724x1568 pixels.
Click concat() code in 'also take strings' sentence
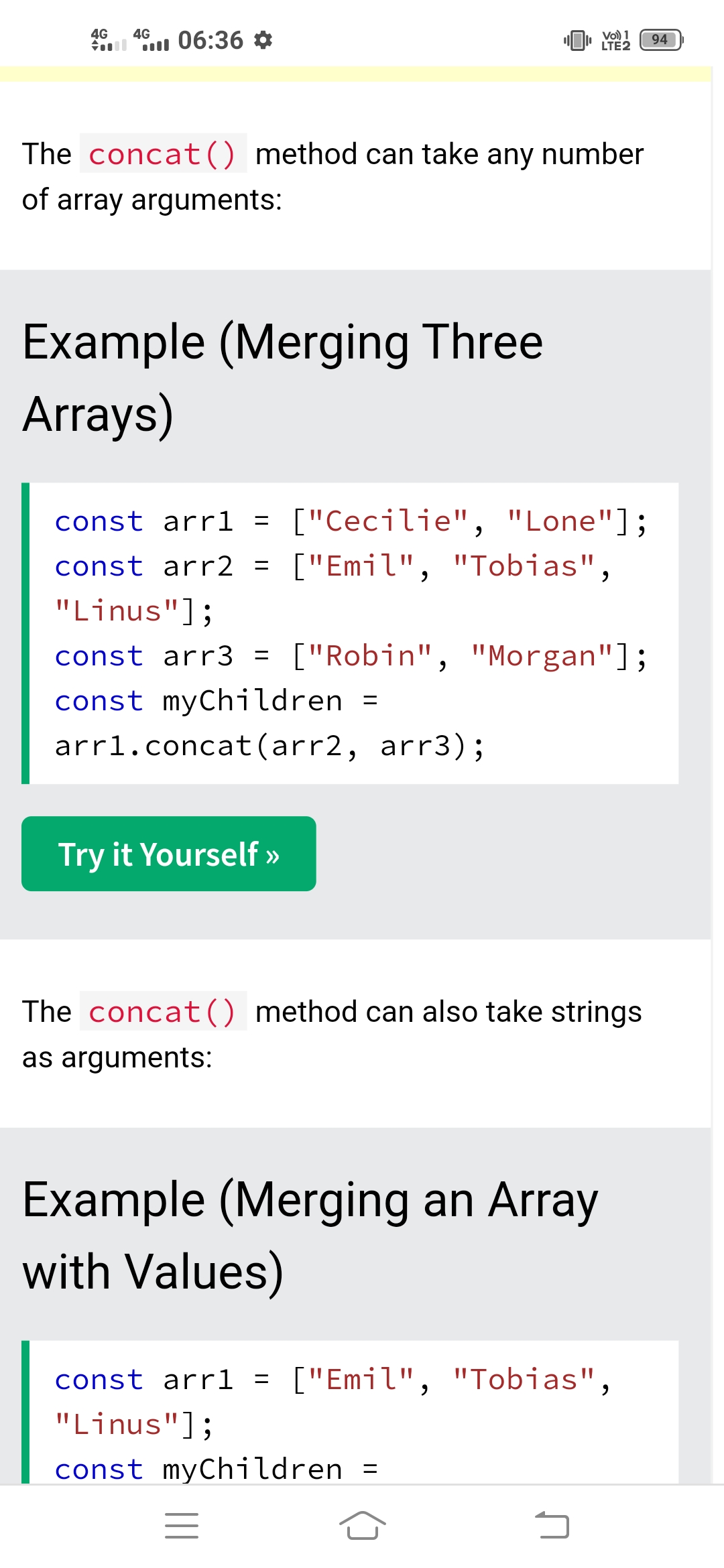163,1012
